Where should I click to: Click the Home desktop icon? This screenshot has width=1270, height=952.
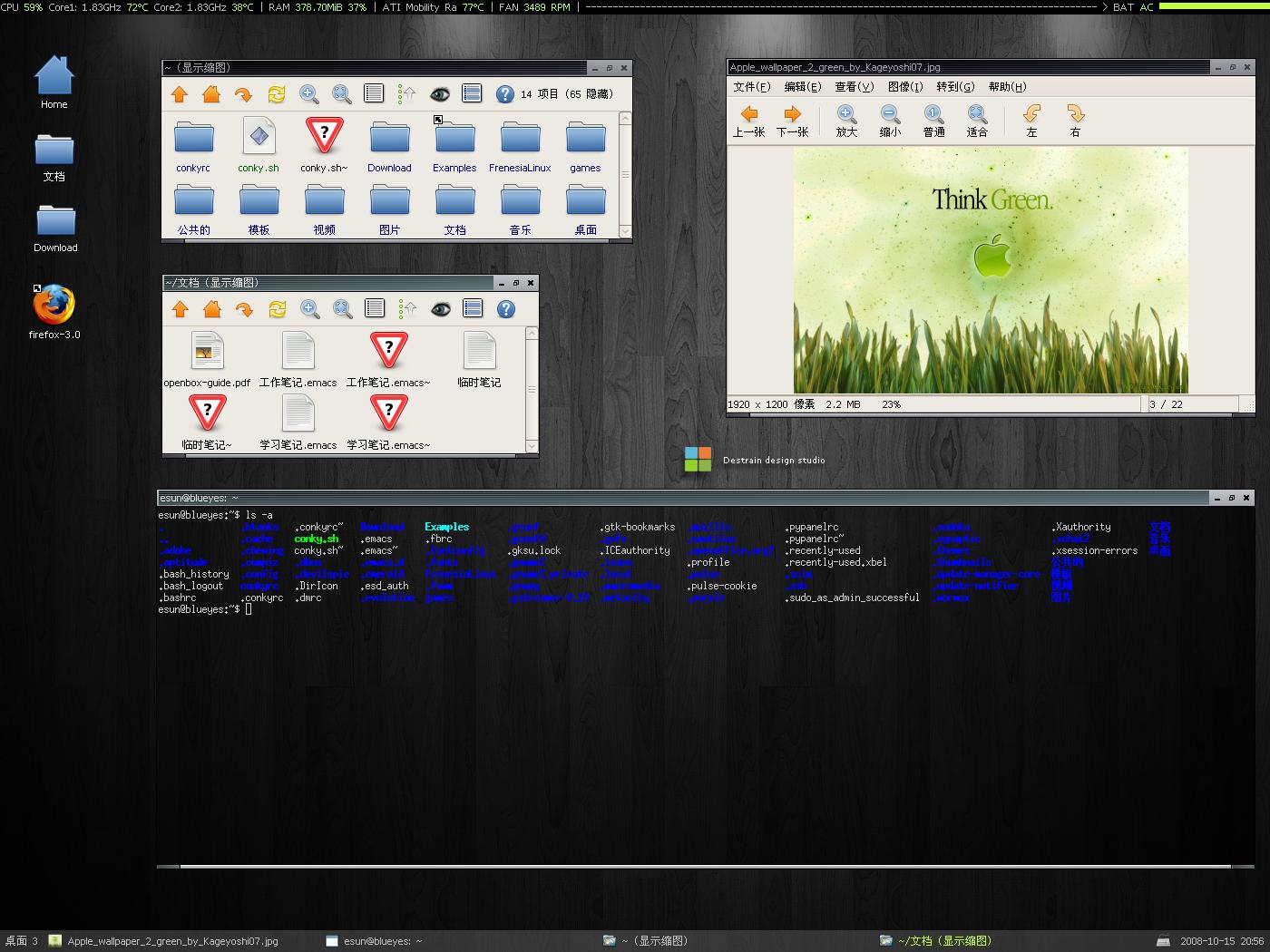54,83
